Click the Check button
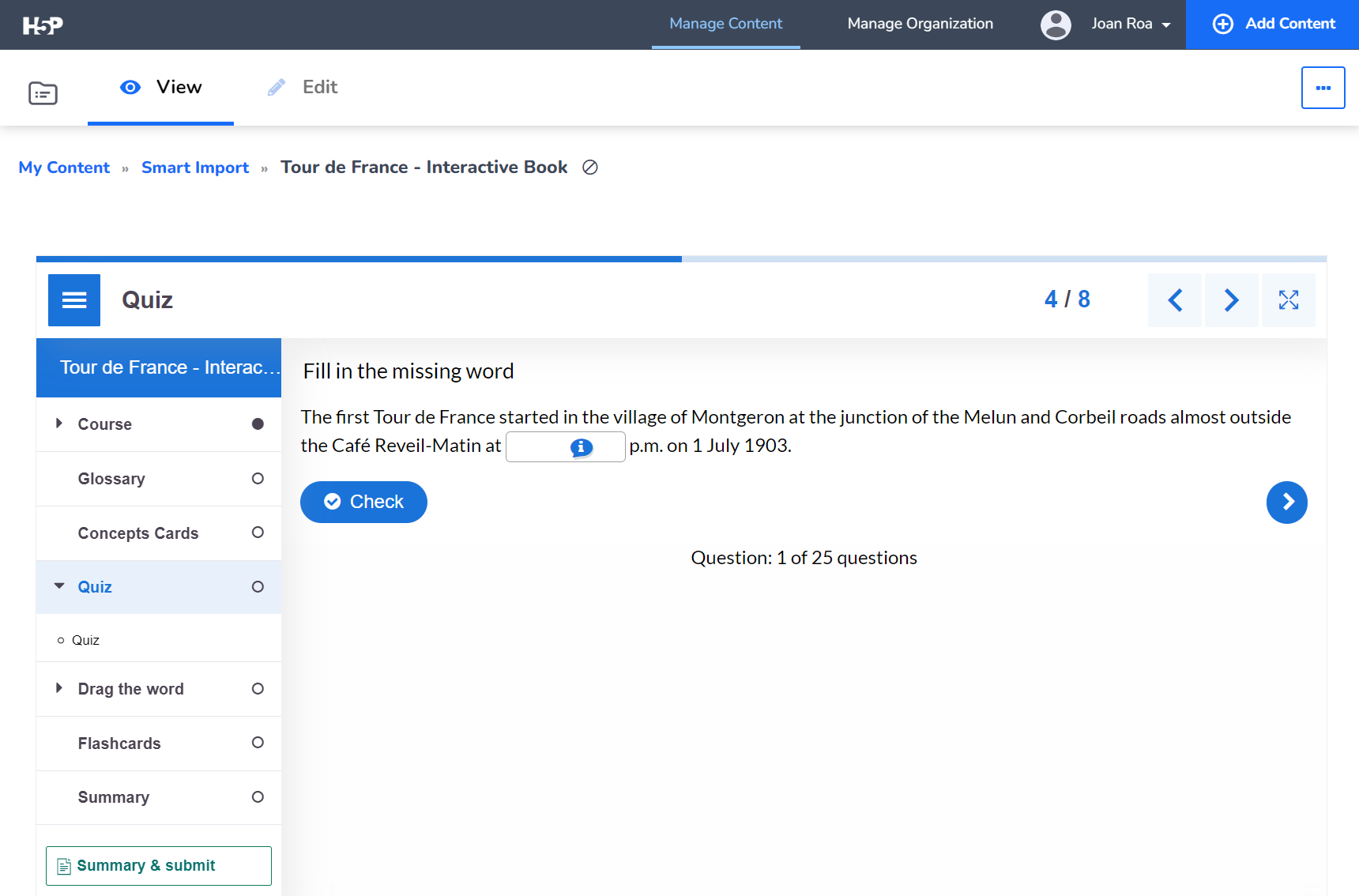This screenshot has width=1359, height=896. [363, 503]
